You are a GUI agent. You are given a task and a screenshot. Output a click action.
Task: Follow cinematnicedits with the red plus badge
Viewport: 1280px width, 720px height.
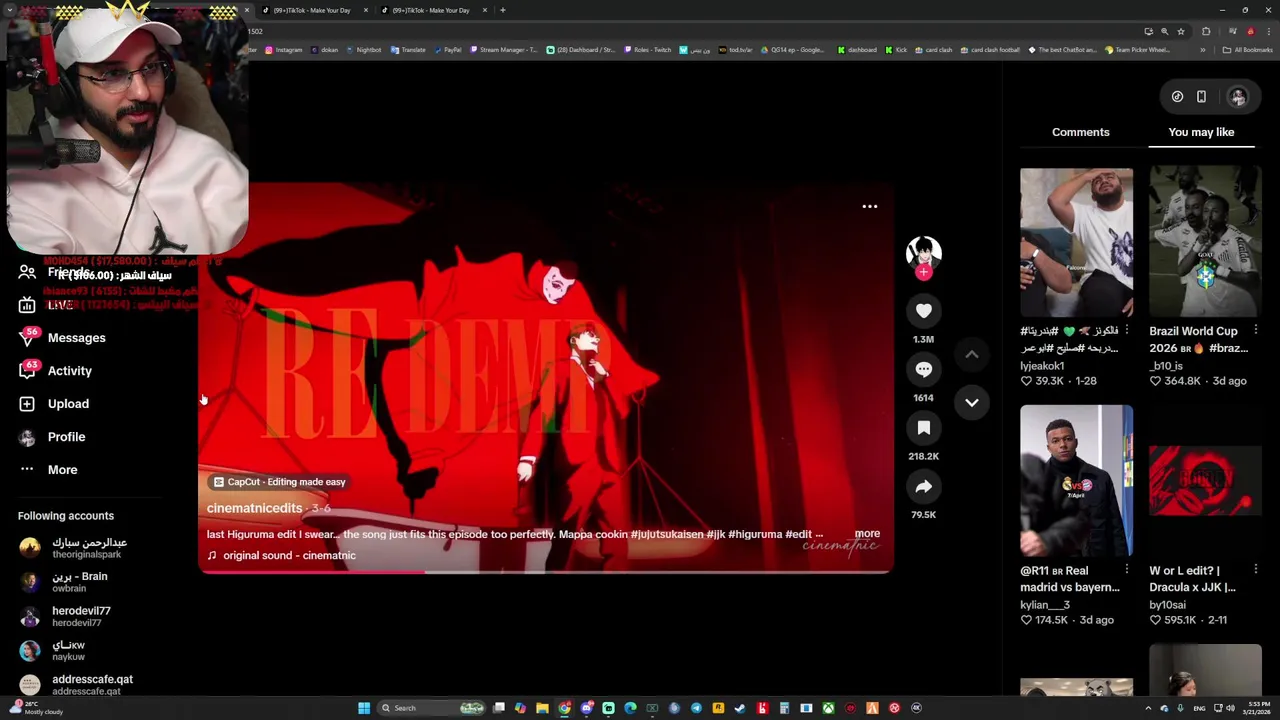tap(923, 271)
